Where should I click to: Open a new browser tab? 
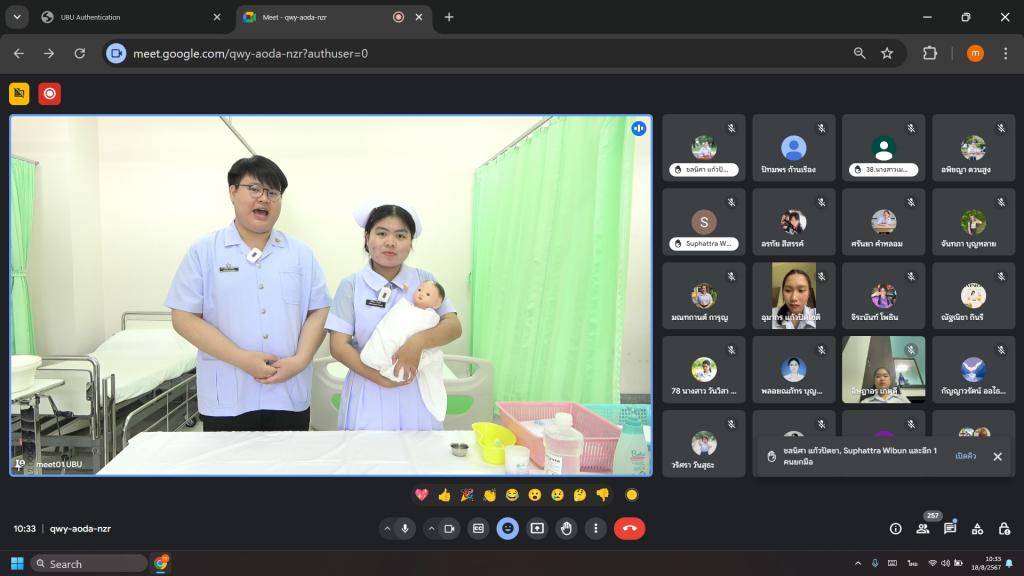449,17
